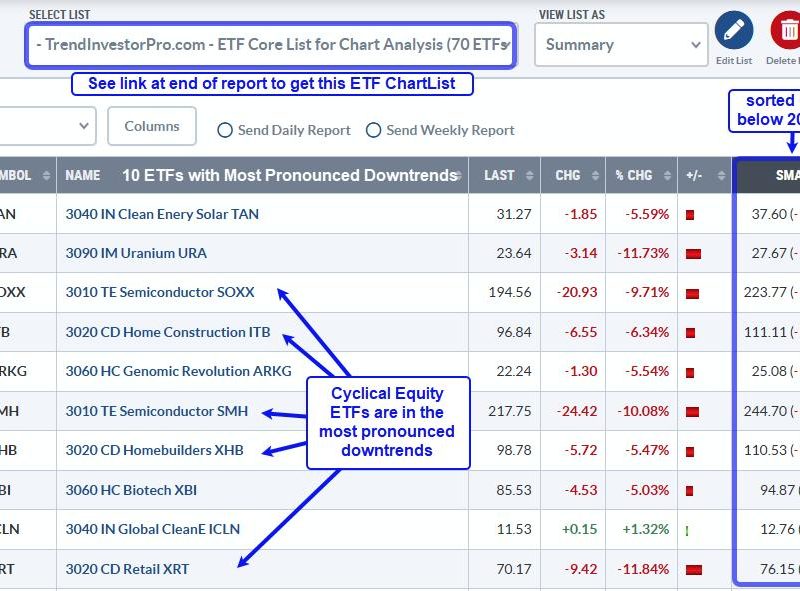The image size is (800, 591).
Task: Sort by the SYMBOL column arrows
Action: point(46,176)
